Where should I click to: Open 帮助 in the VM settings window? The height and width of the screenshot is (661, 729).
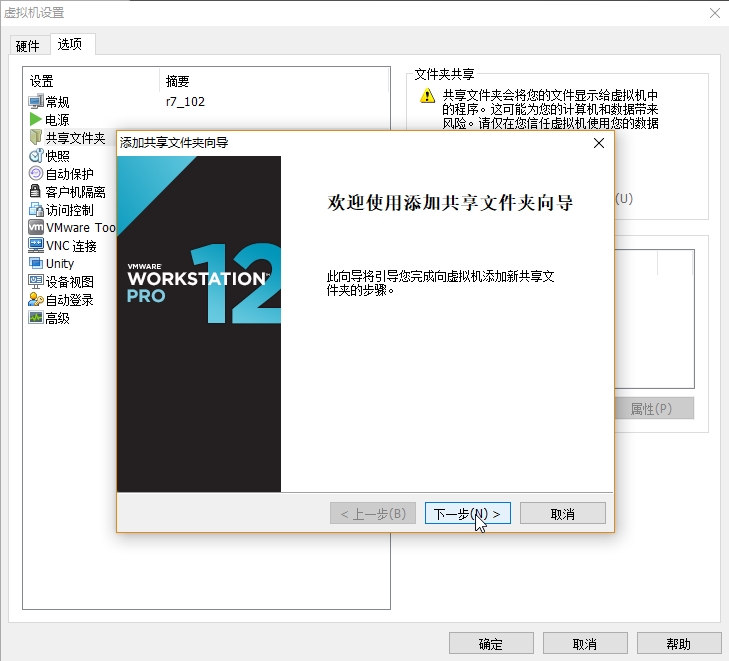point(679,643)
